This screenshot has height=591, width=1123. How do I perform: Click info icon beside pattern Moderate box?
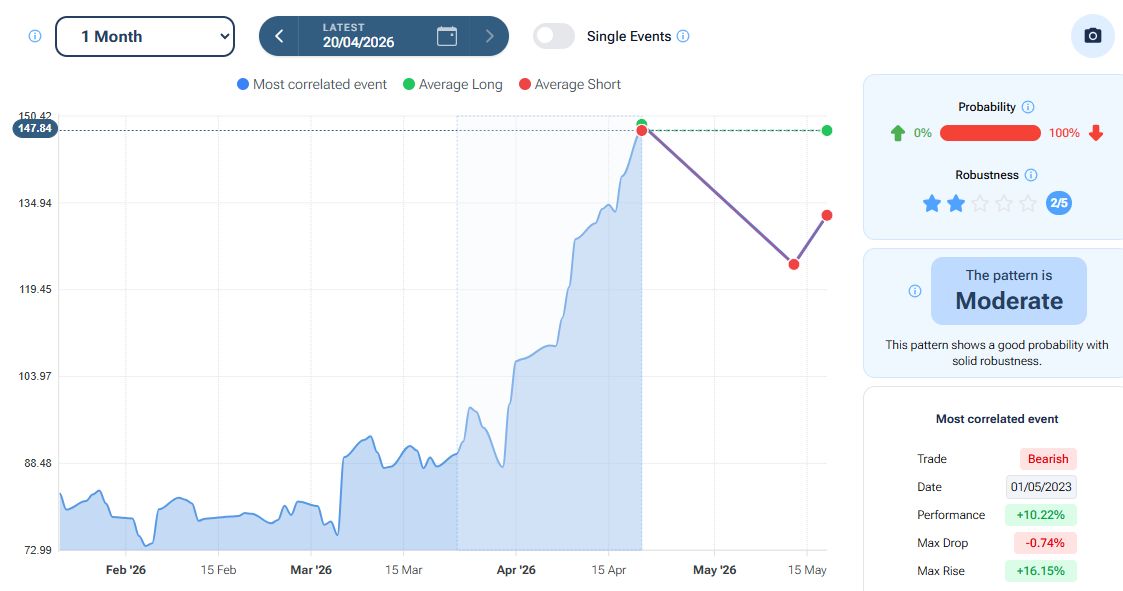coord(914,291)
